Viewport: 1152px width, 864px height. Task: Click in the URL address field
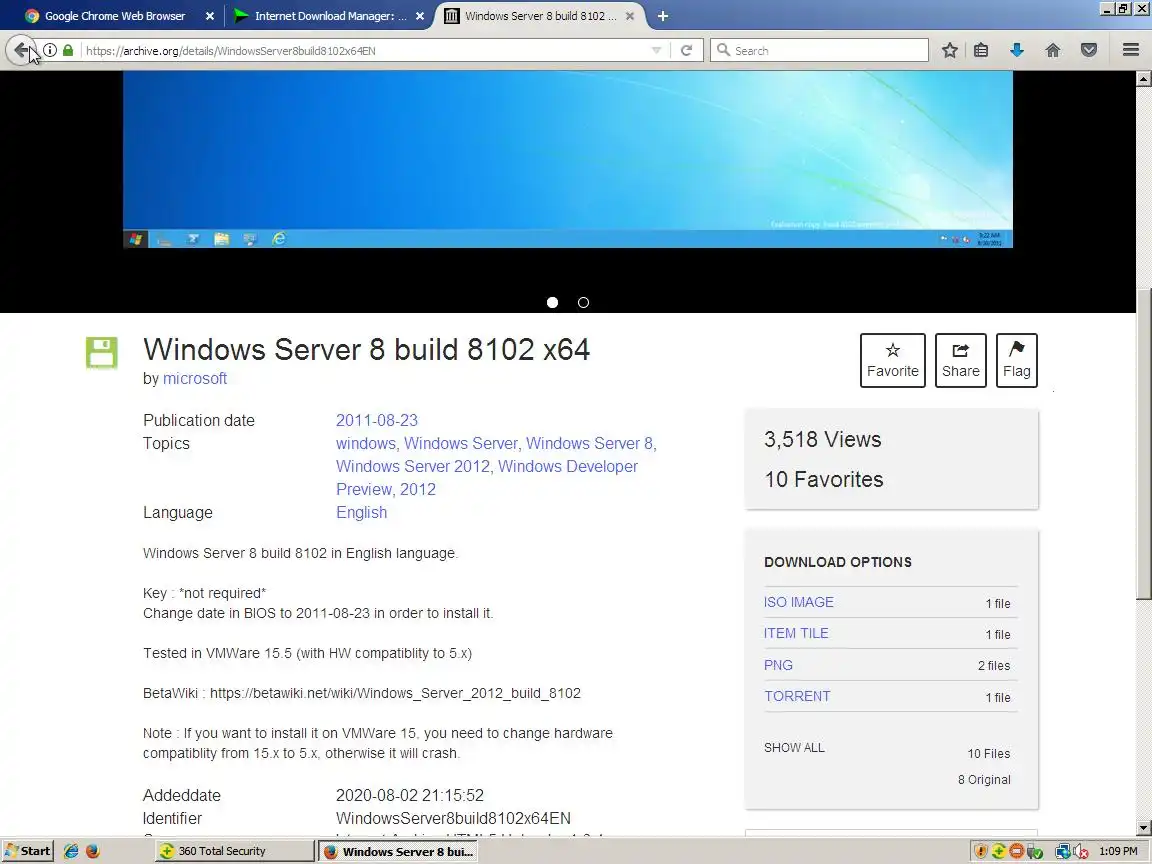[x=364, y=50]
